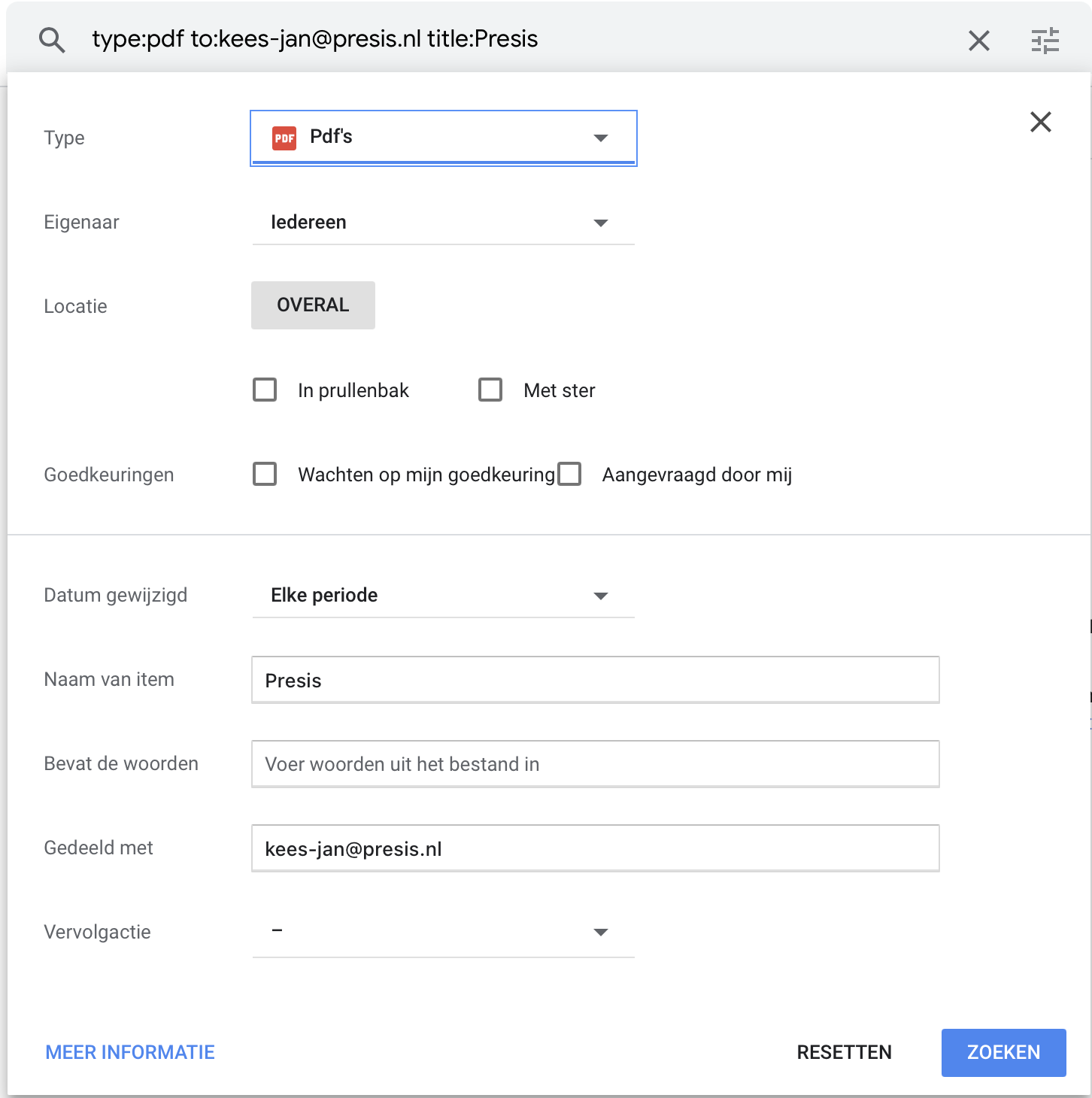Check 'Wachten op mijn goedkeuring' option

[265, 475]
